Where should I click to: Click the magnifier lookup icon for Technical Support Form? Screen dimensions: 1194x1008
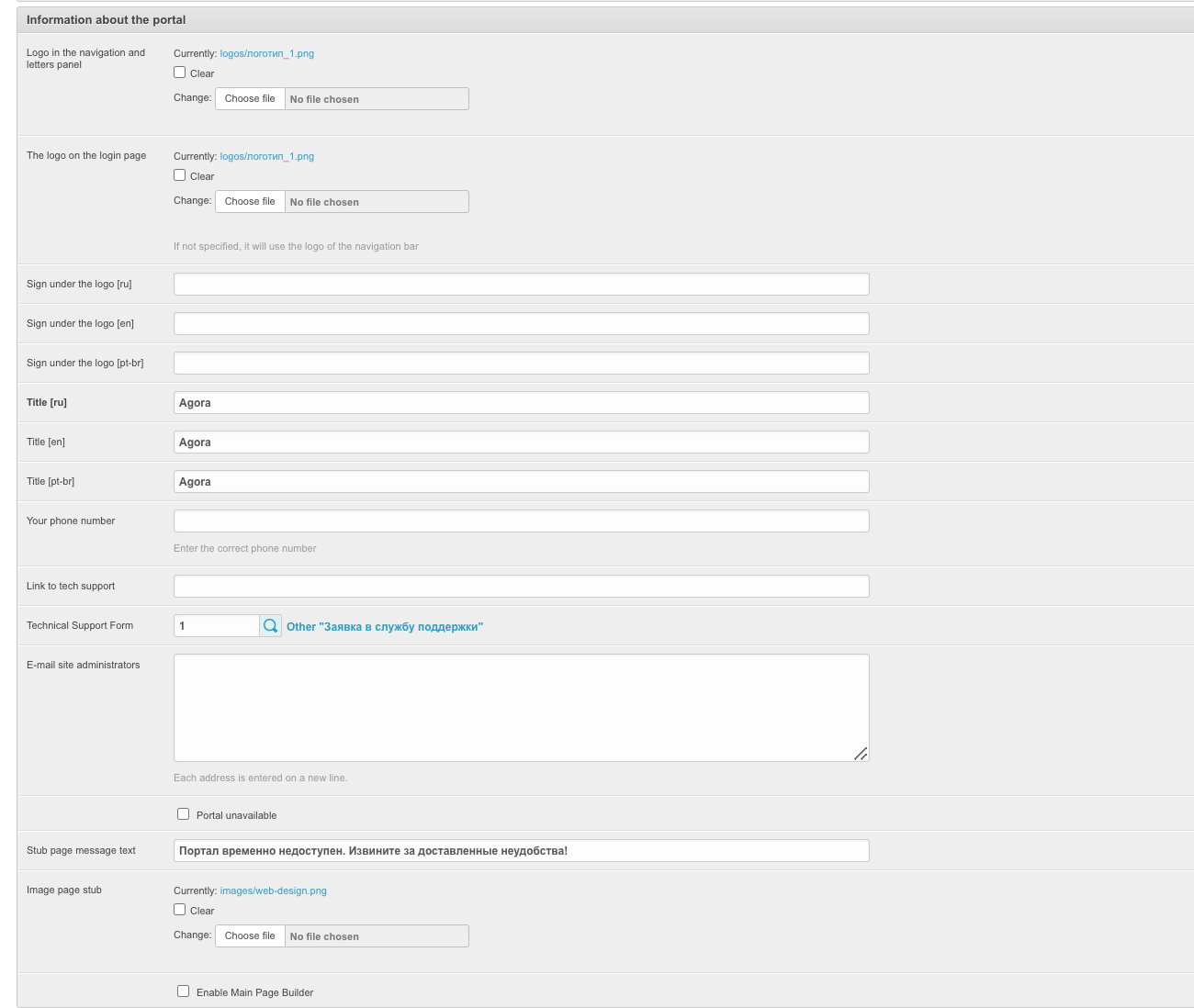[x=270, y=626]
